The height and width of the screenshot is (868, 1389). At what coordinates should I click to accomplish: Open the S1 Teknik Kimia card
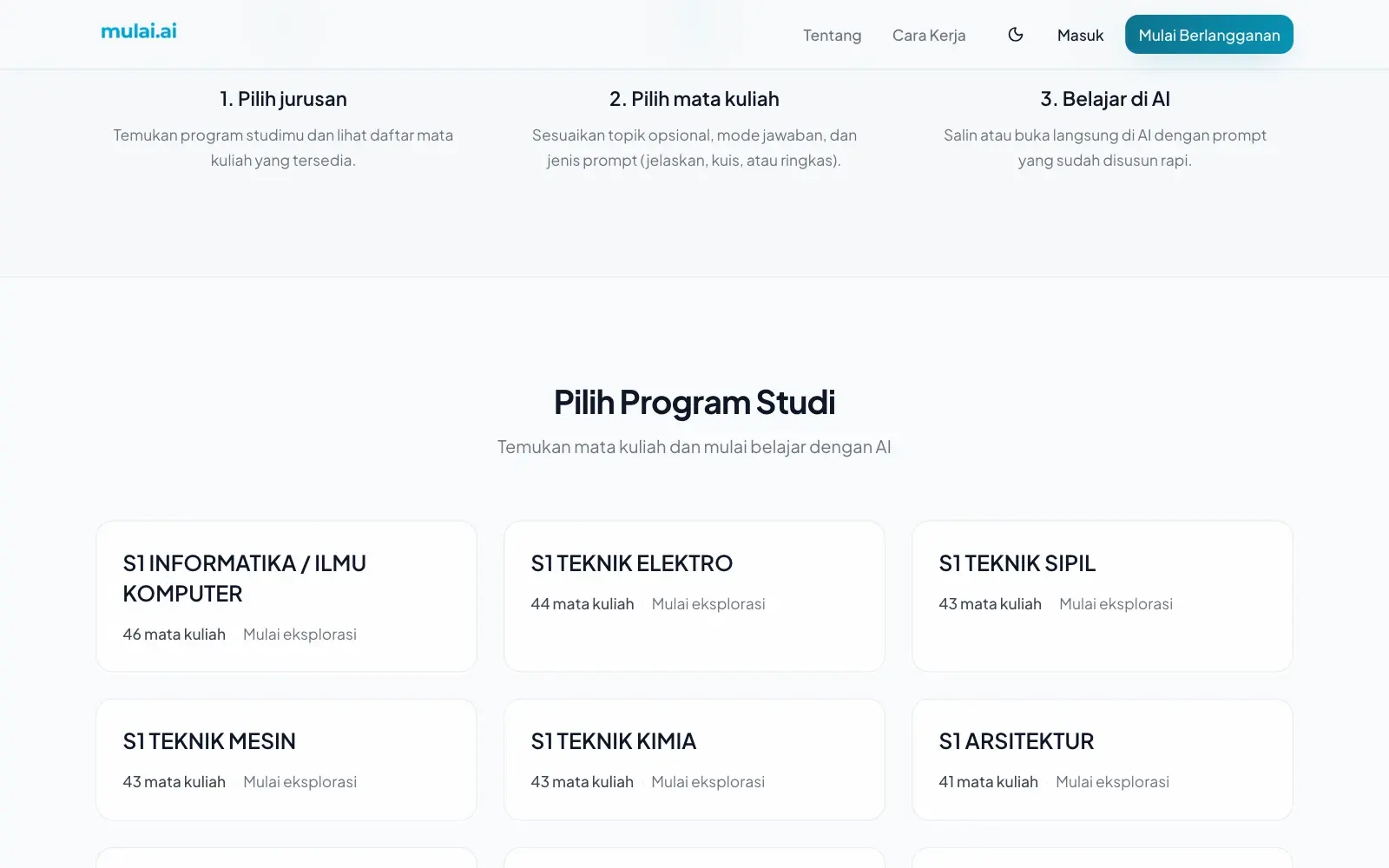click(694, 759)
